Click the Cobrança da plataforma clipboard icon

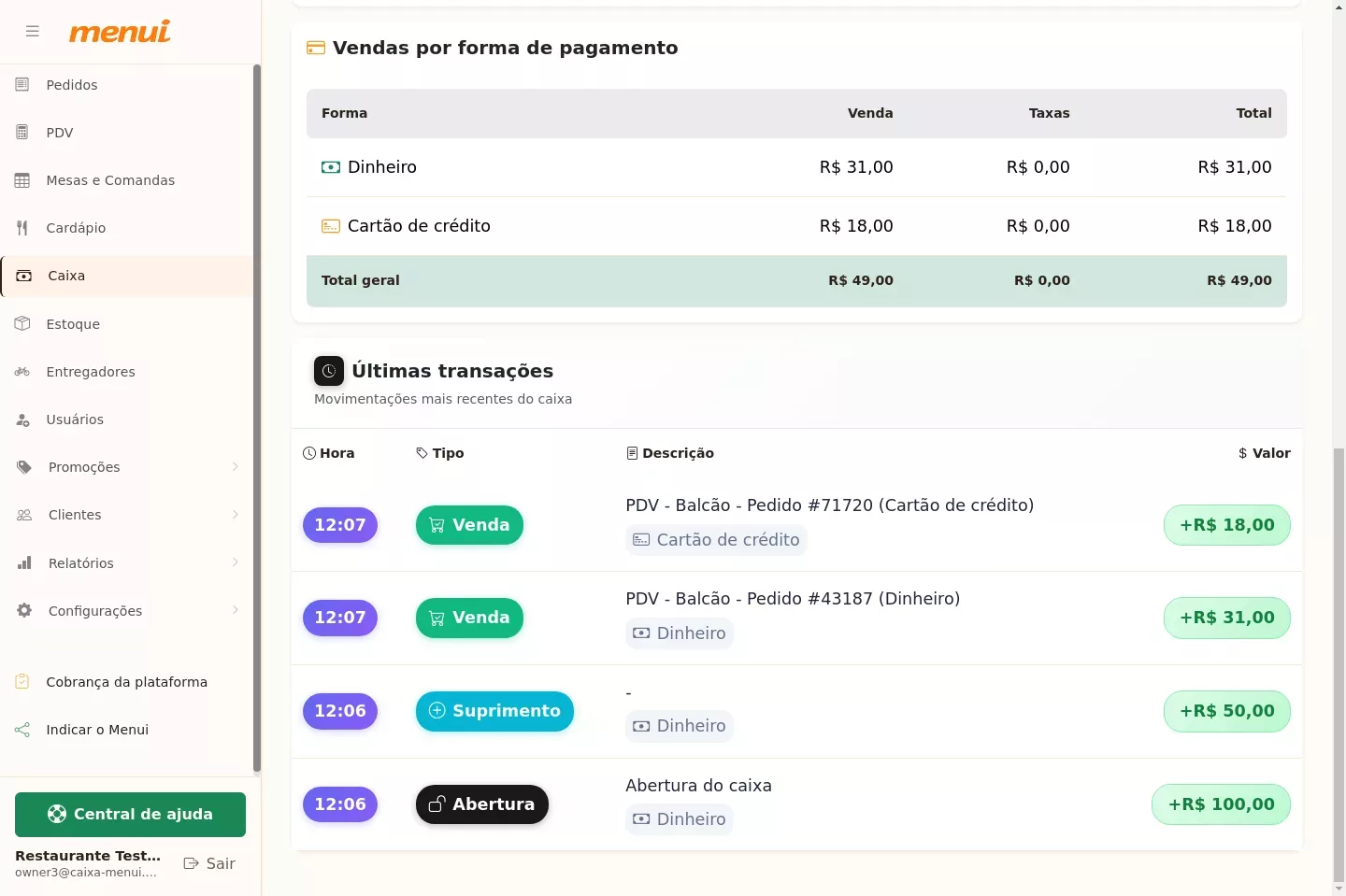(x=22, y=682)
